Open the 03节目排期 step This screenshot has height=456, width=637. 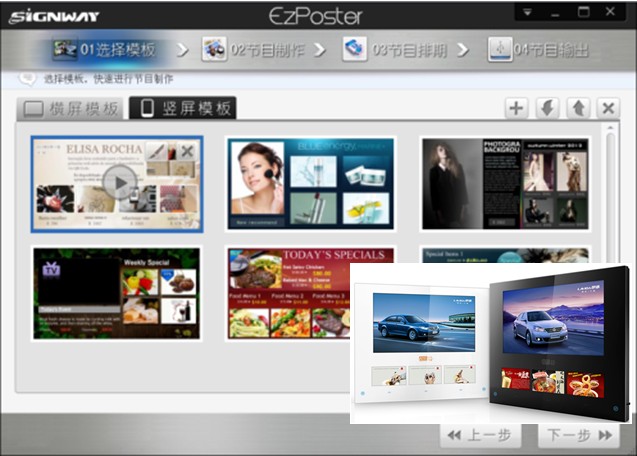394,50
